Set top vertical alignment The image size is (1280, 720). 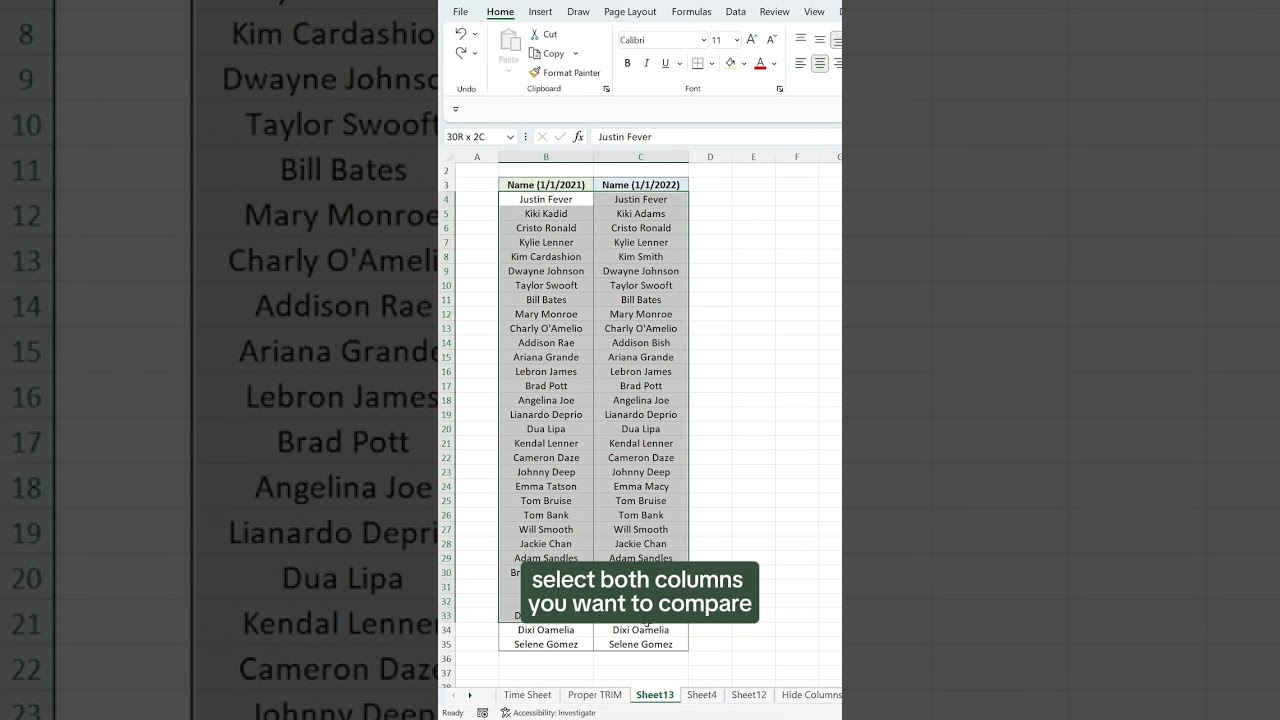801,39
